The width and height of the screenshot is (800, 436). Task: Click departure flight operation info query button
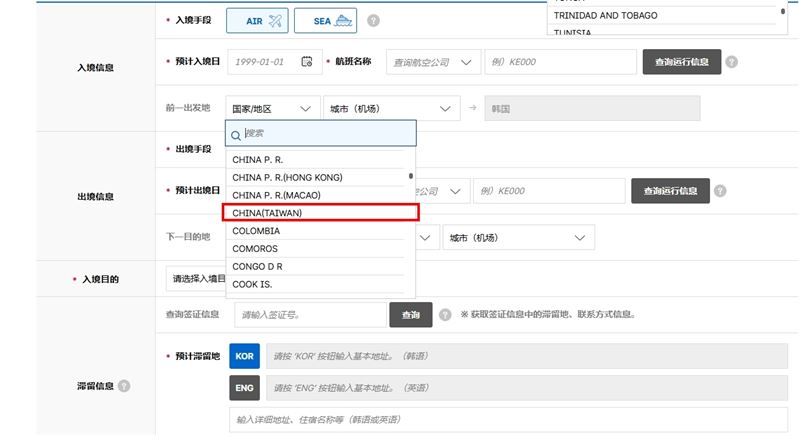tap(670, 191)
